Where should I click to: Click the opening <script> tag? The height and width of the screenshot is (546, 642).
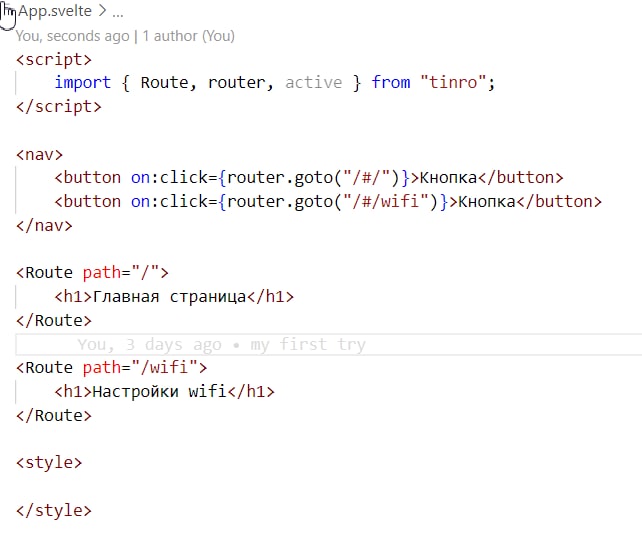click(54, 60)
